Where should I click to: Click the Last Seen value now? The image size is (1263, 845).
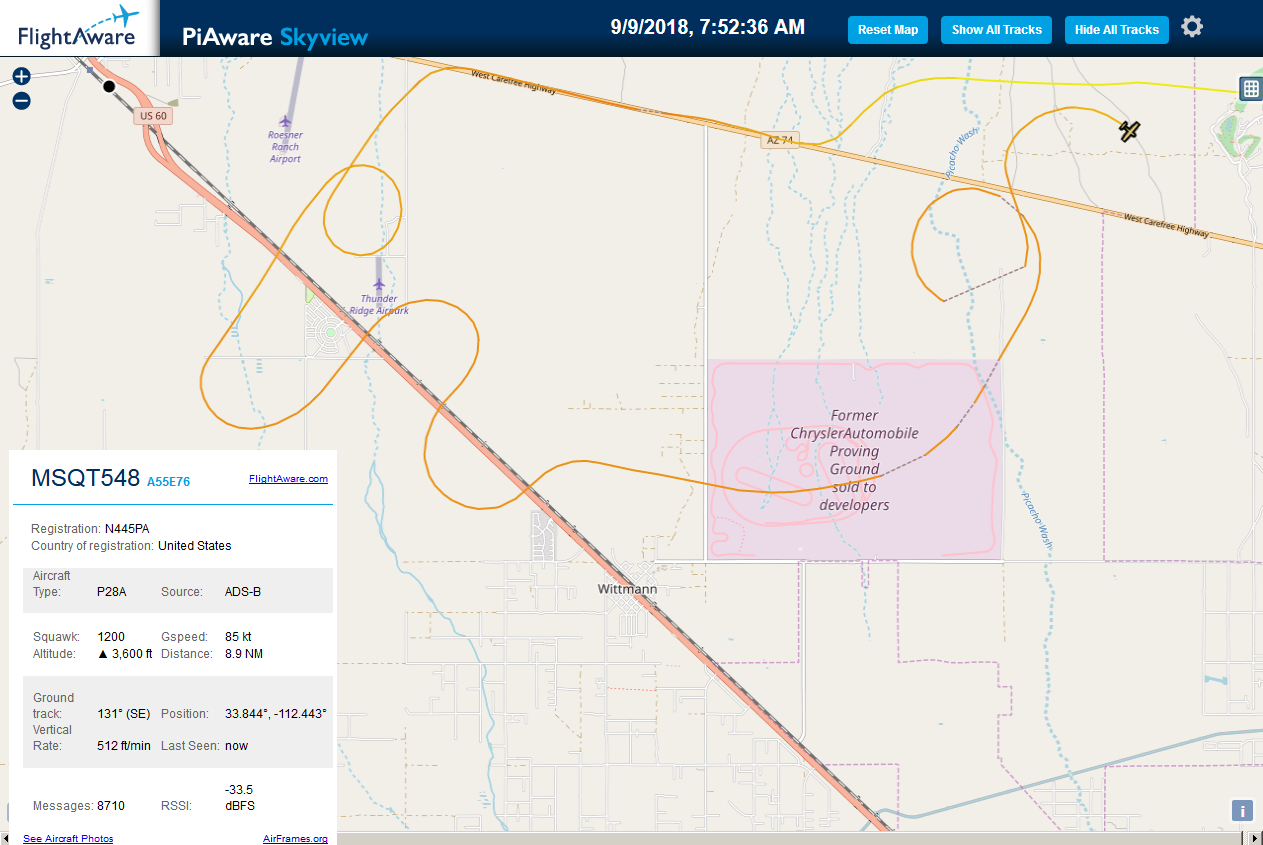(237, 746)
